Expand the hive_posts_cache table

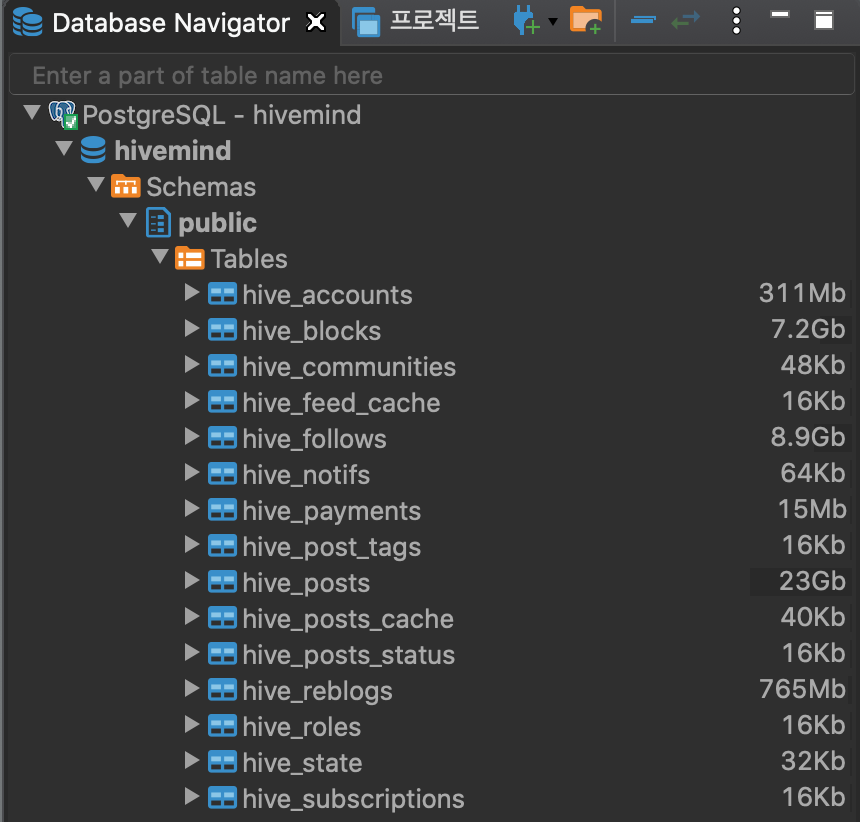[x=191, y=616]
